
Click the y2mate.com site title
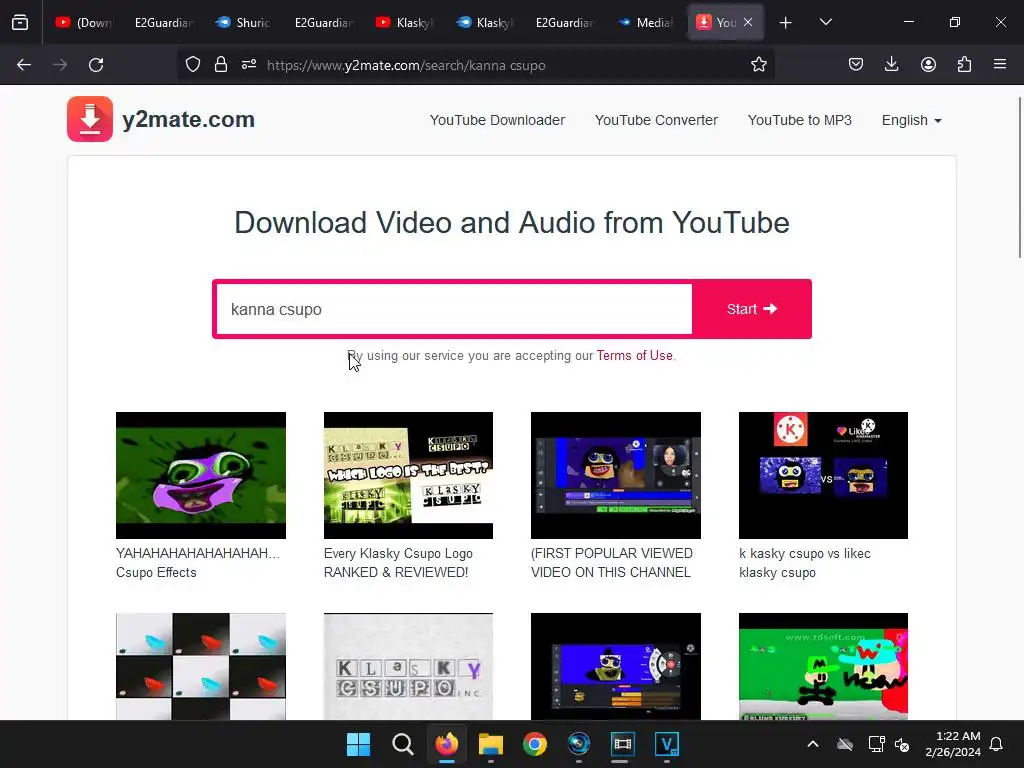[x=188, y=119]
